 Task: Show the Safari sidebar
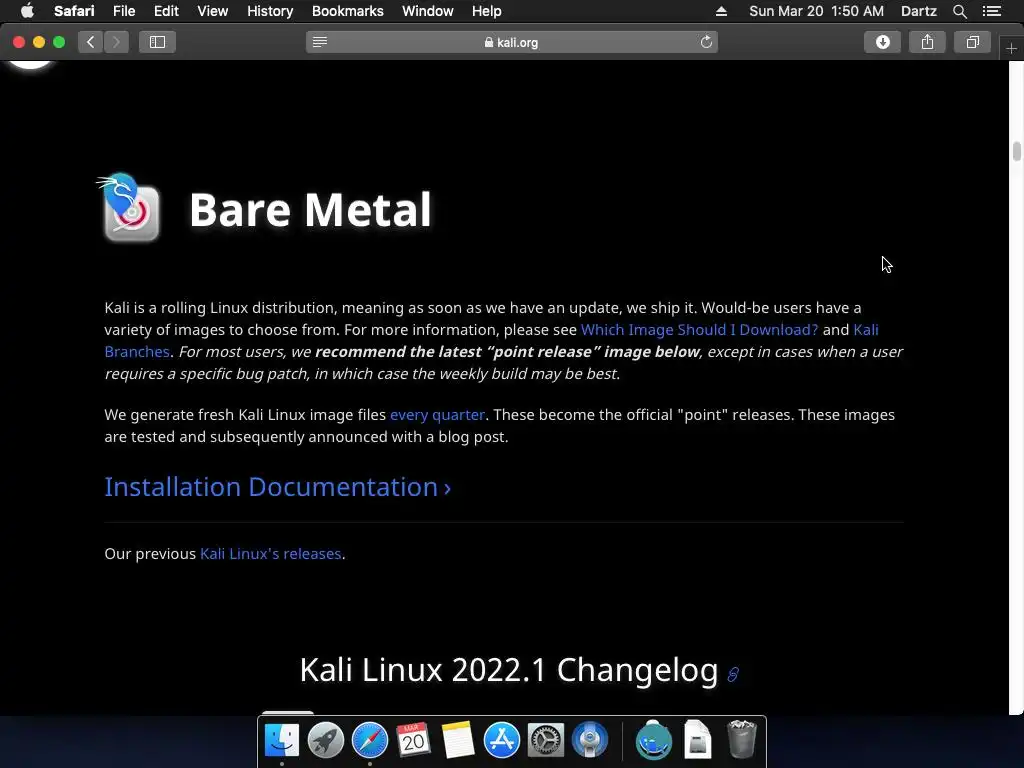(157, 42)
